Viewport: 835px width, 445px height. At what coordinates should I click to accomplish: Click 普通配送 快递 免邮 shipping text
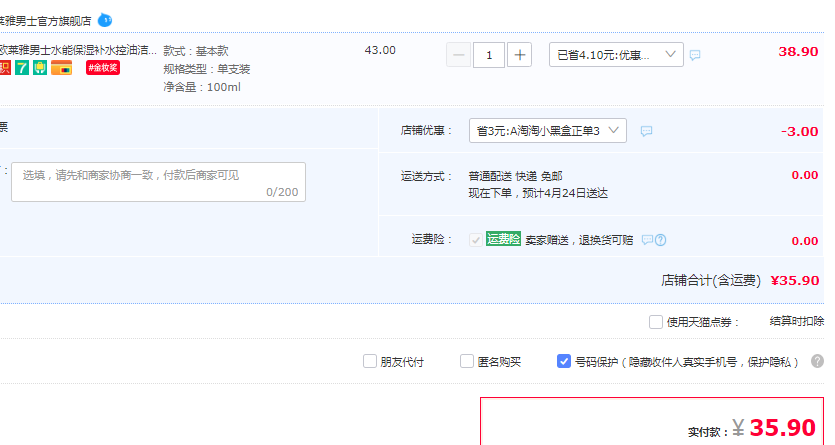tap(515, 176)
